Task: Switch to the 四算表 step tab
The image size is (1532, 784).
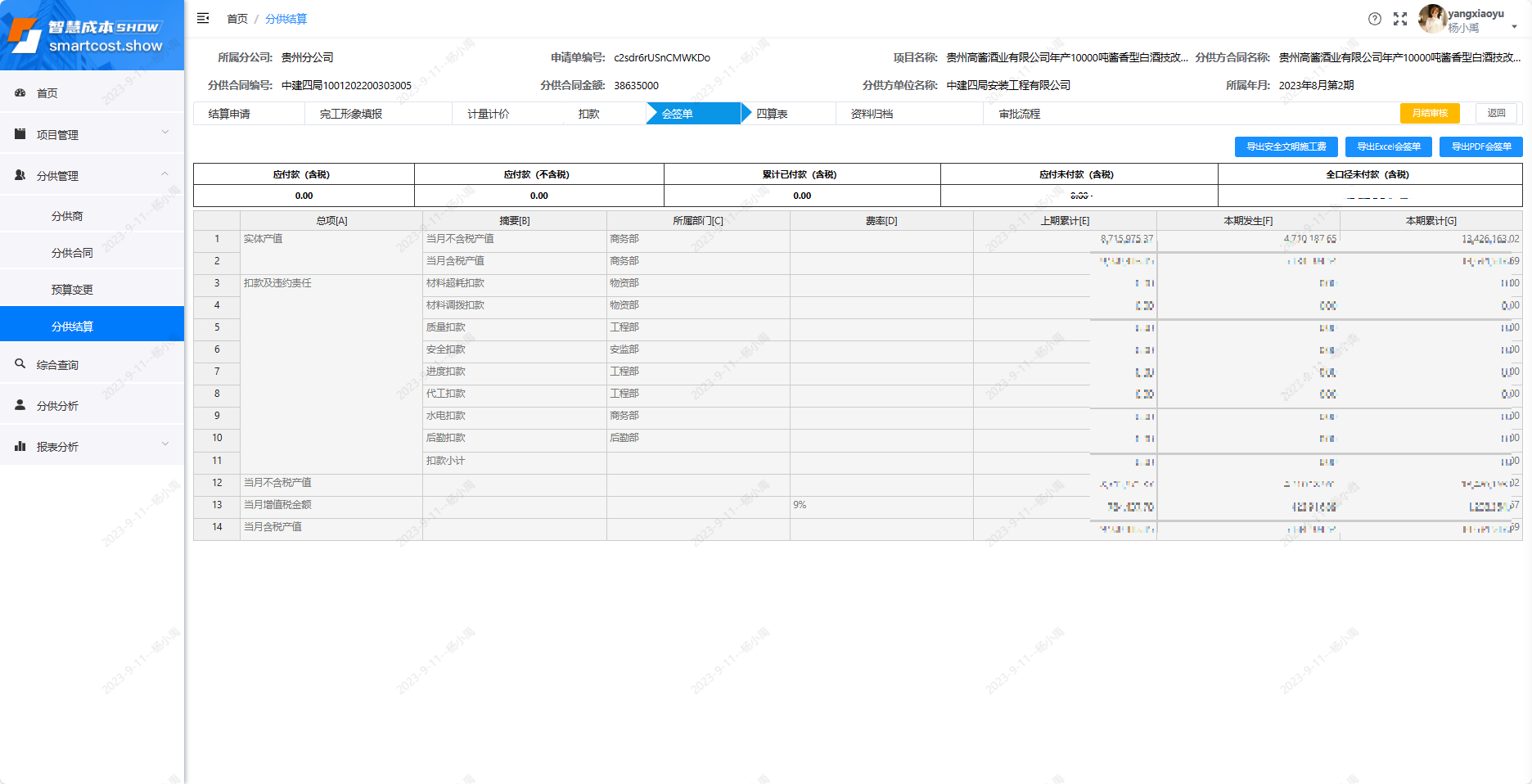Action: pyautogui.click(x=772, y=114)
